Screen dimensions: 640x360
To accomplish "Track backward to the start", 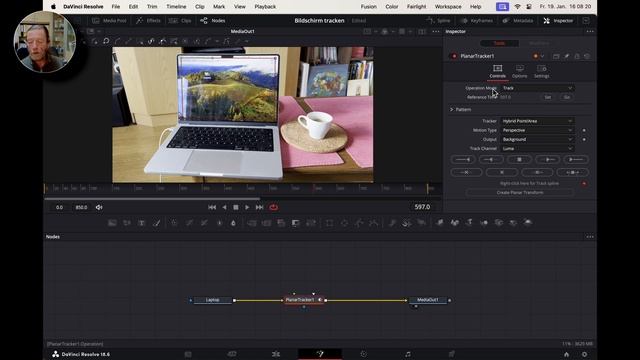I will point(463,160).
